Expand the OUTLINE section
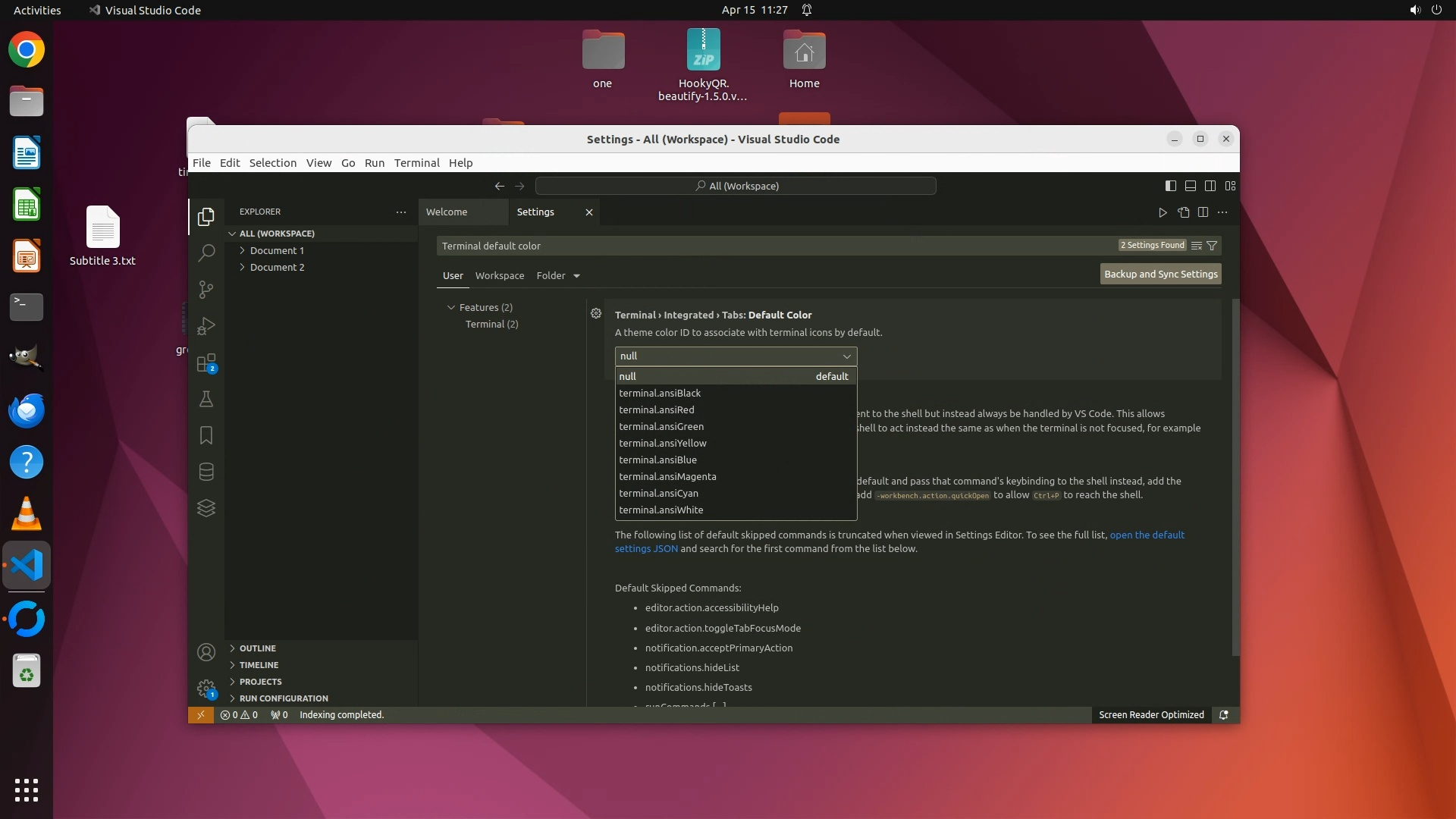 tap(258, 648)
